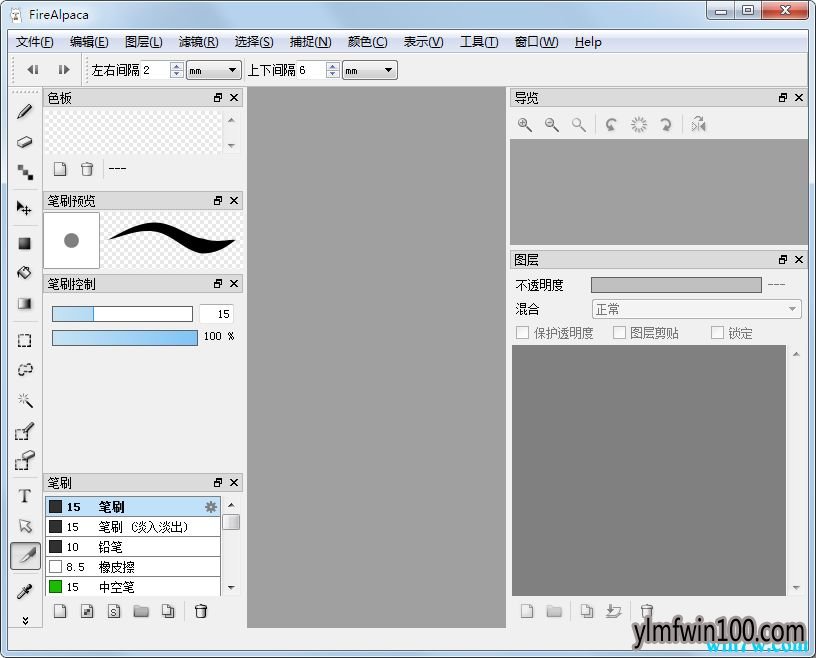
Task: Rotate canvas right in Navigator
Action: (x=666, y=125)
